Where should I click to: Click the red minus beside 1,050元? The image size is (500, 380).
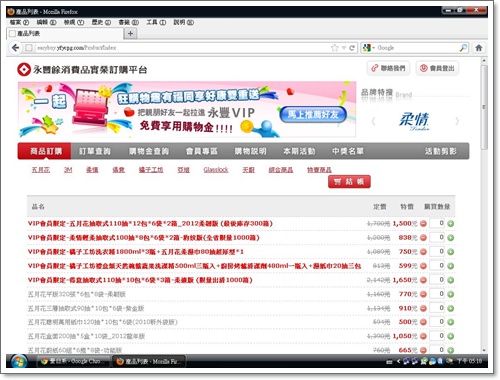tap(423, 336)
